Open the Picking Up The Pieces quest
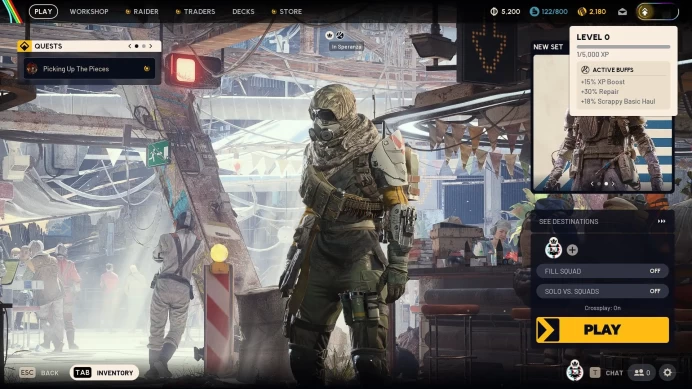The height and width of the screenshot is (389, 692). (x=89, y=69)
